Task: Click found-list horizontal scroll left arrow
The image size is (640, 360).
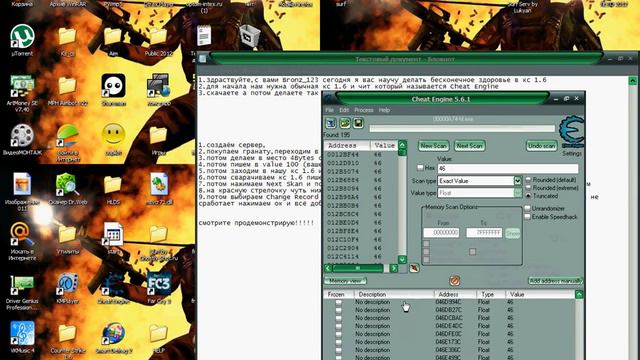Action: pos(328,268)
